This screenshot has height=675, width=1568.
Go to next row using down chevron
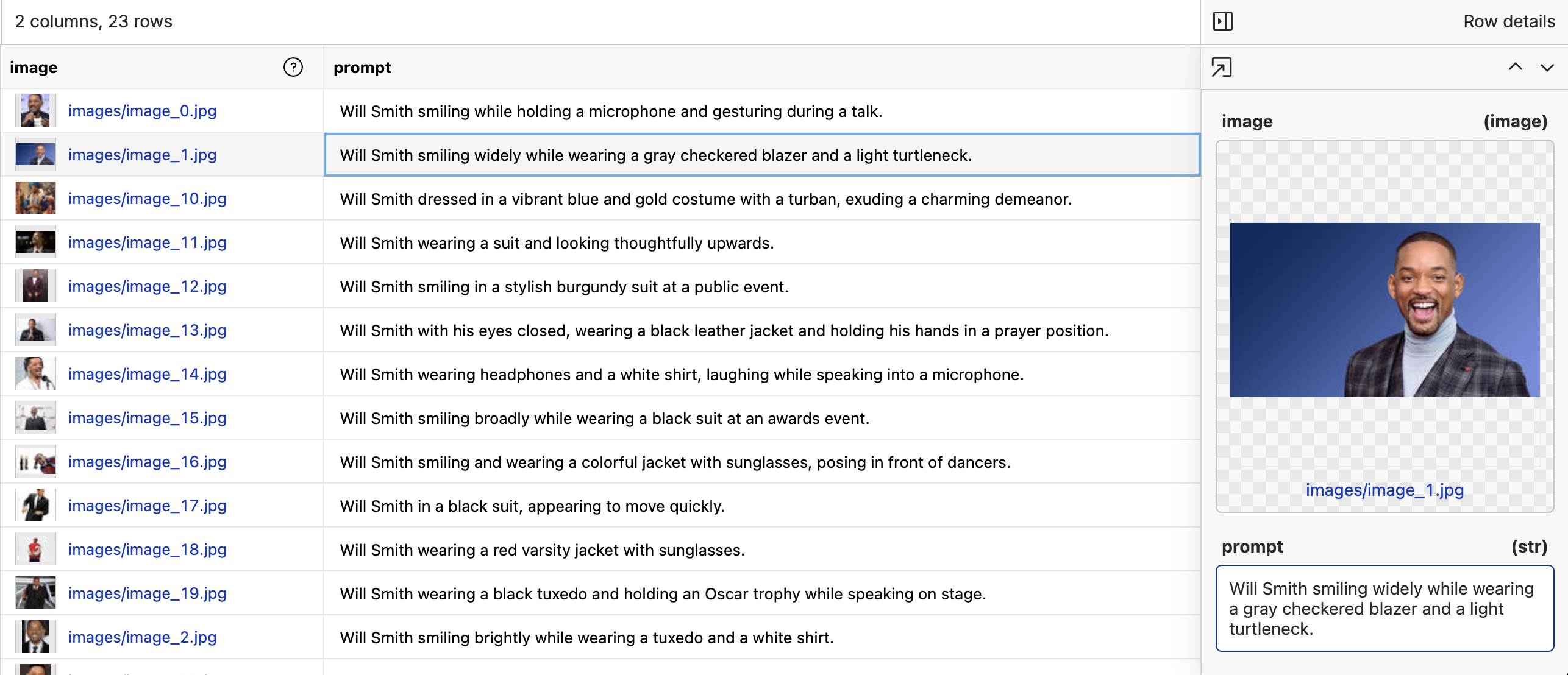click(x=1547, y=67)
